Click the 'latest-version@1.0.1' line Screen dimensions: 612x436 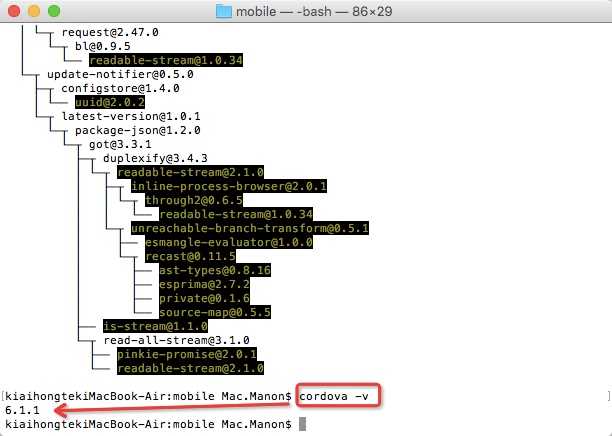(x=131, y=117)
